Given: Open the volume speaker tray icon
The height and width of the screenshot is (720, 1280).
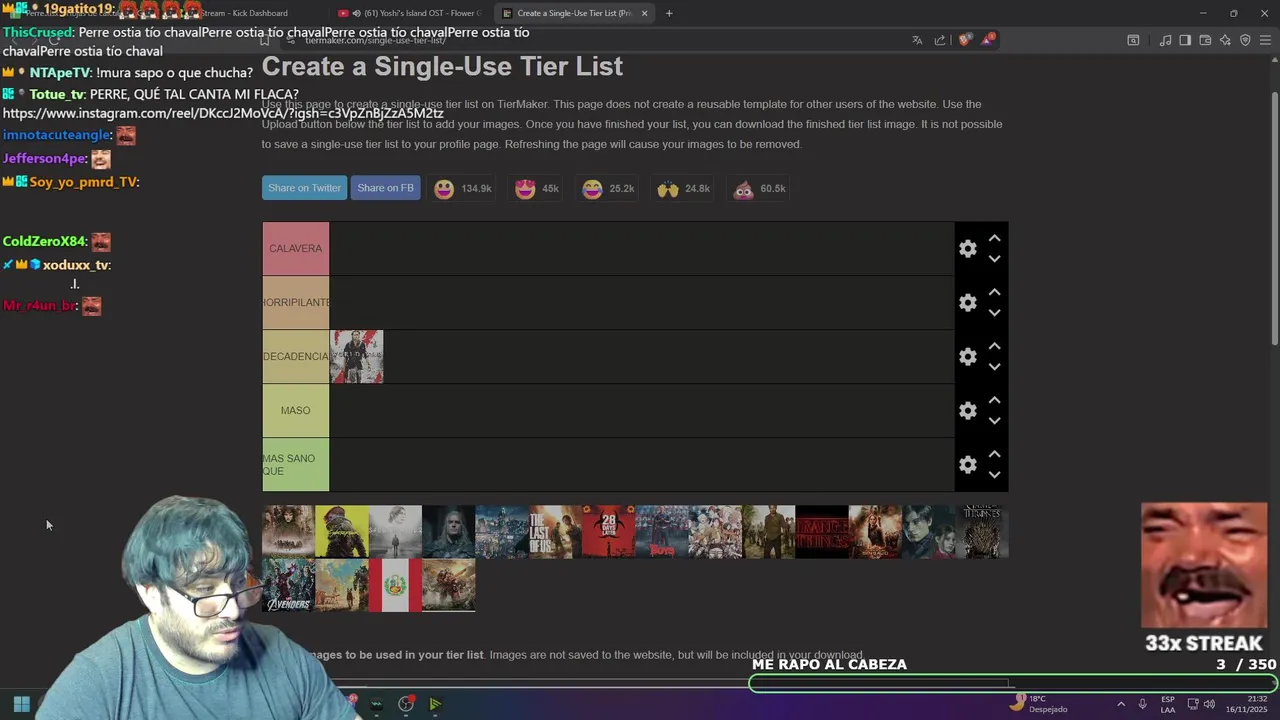Looking at the screenshot, I should point(1209,704).
